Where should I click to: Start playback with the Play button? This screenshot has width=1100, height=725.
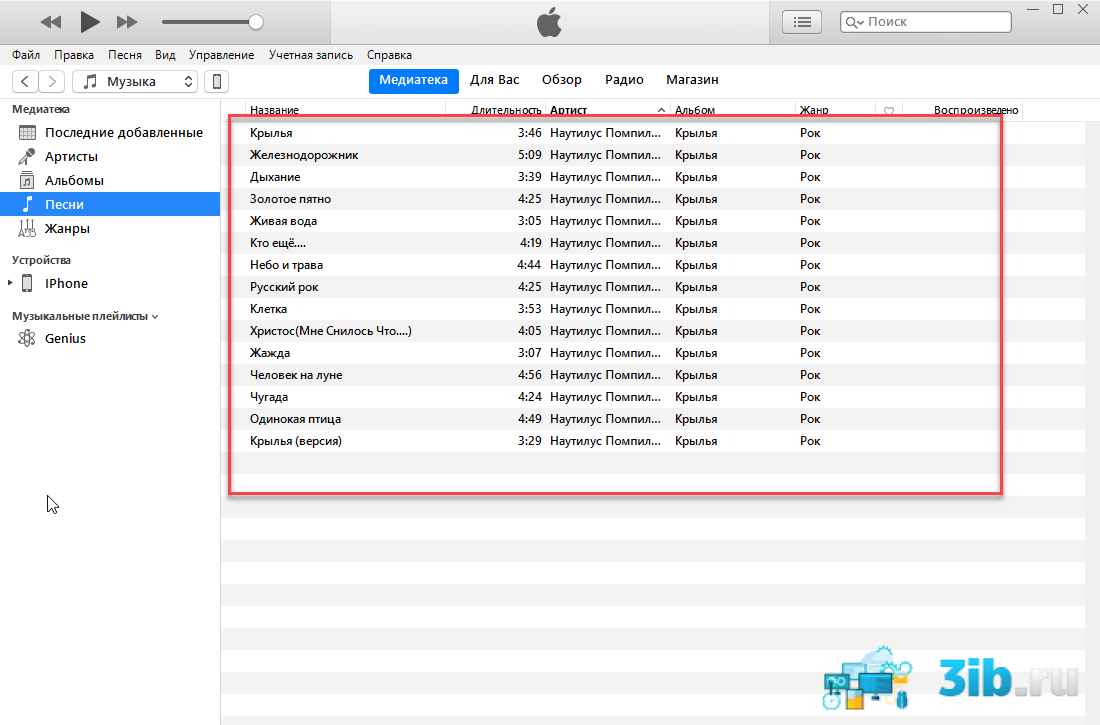point(89,22)
